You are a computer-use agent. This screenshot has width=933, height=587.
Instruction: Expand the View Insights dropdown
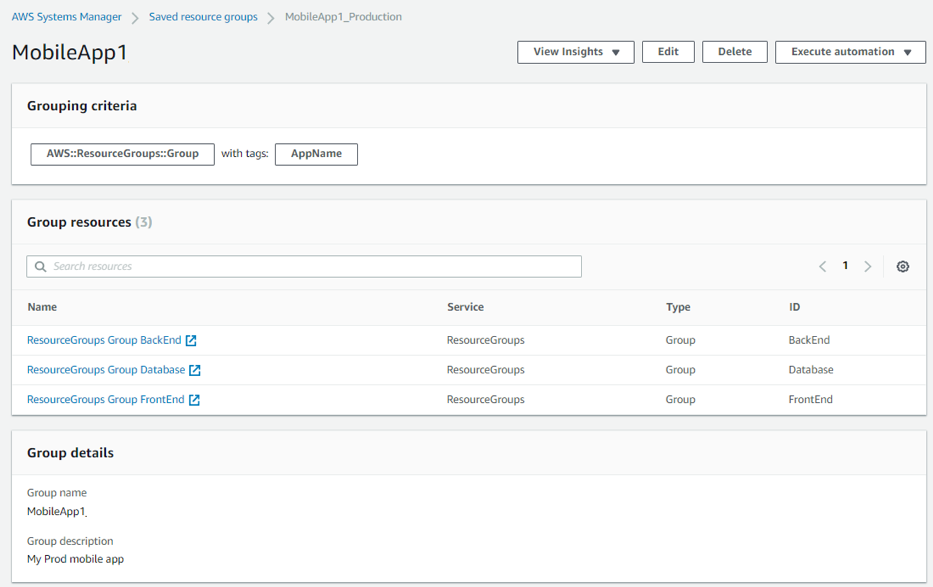[575, 52]
